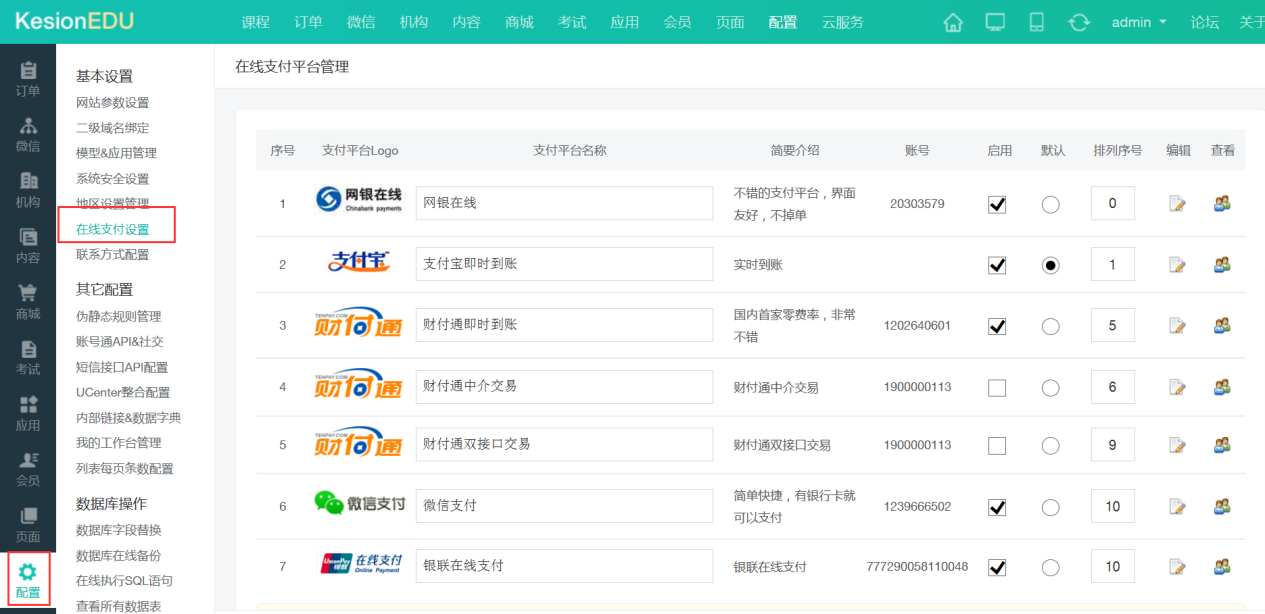Image resolution: width=1265 pixels, height=614 pixels.
Task: Set 网银在线 as the default payment method
Action: (1050, 204)
